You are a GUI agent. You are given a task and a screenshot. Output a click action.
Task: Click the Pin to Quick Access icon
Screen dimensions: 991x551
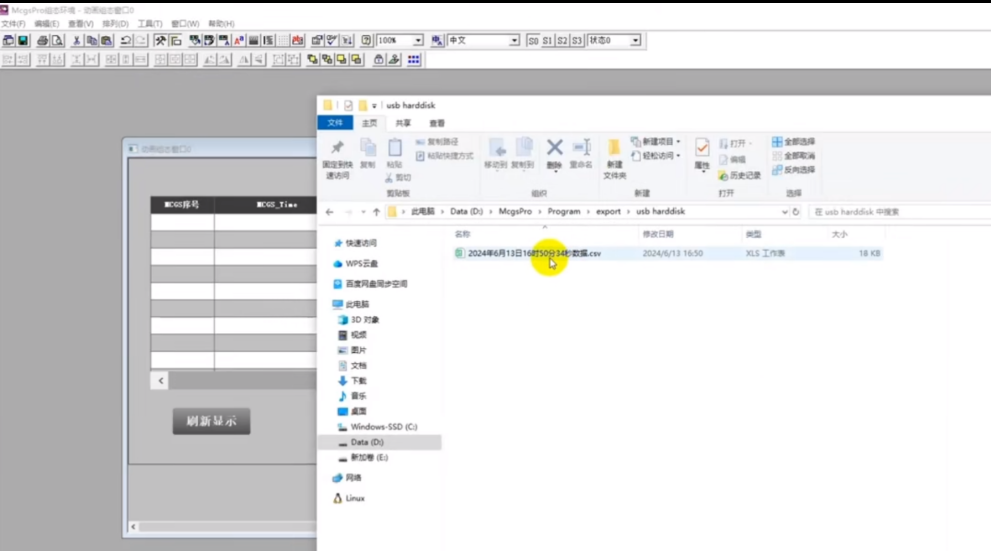[x=337, y=149]
